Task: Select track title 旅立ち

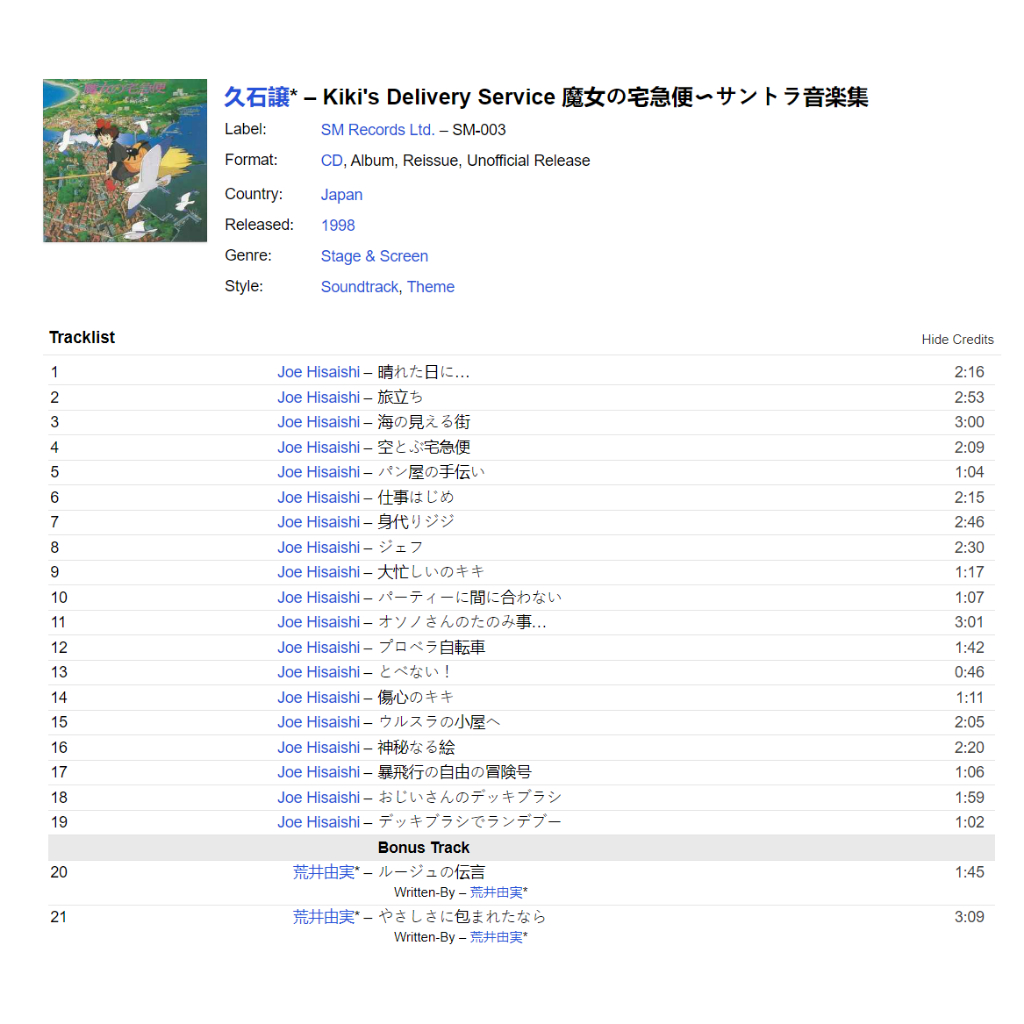Action: (400, 397)
